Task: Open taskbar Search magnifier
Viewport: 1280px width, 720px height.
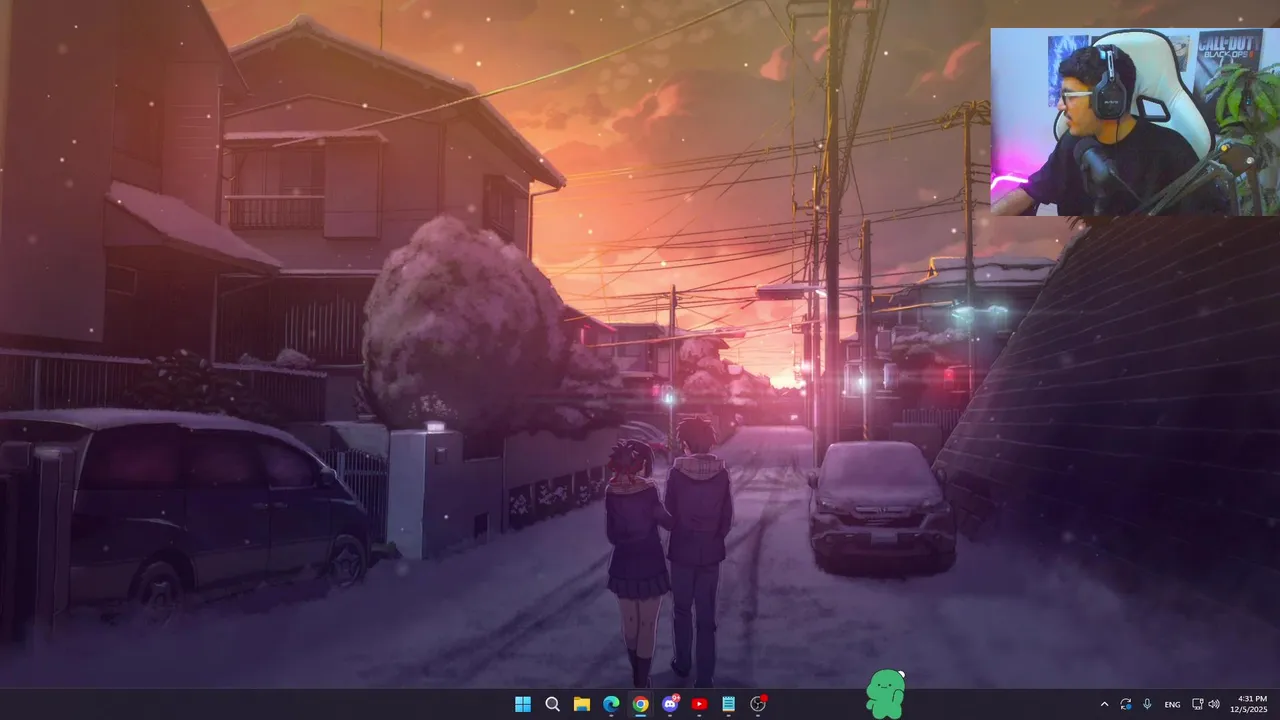Action: [x=552, y=704]
